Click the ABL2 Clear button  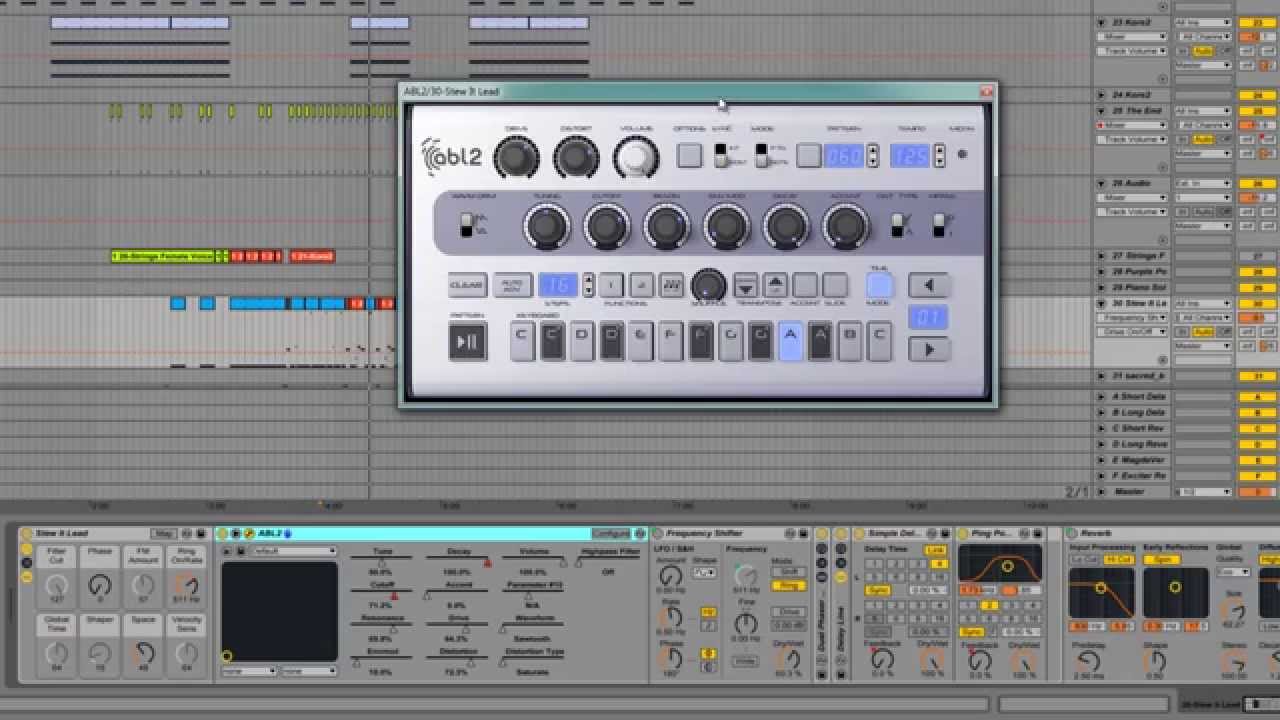468,285
